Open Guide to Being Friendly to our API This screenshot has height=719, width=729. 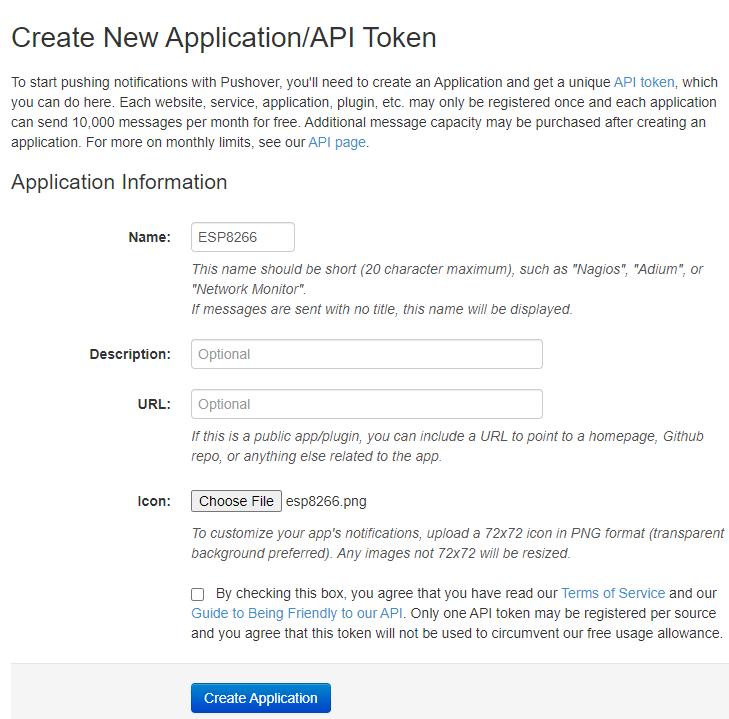[296, 613]
